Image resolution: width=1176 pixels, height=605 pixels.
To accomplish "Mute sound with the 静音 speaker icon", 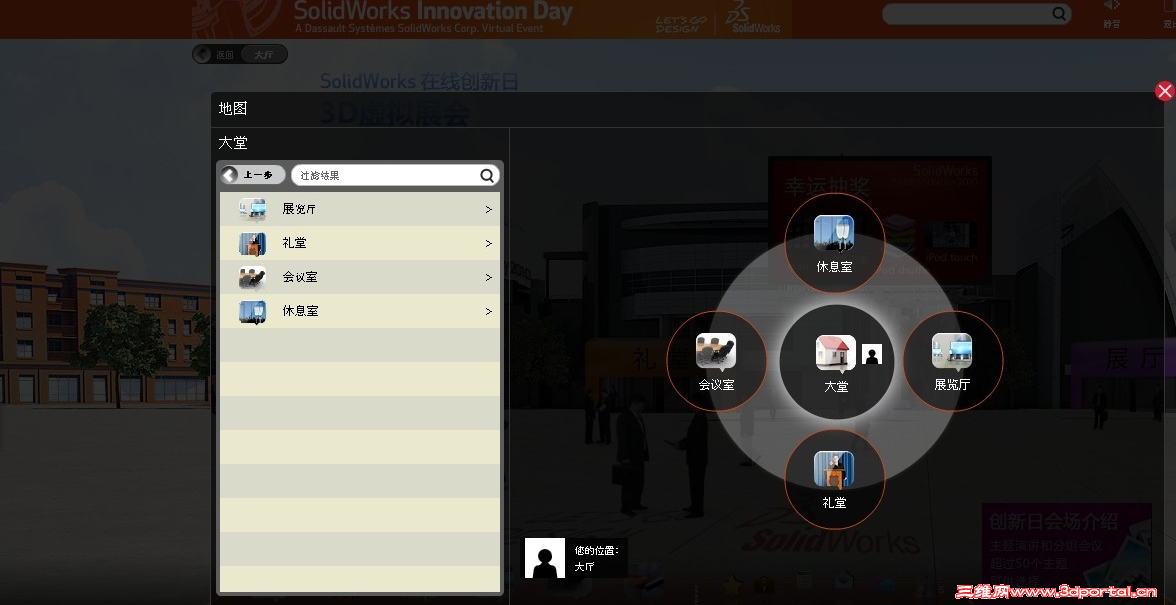I will click(x=1112, y=6).
